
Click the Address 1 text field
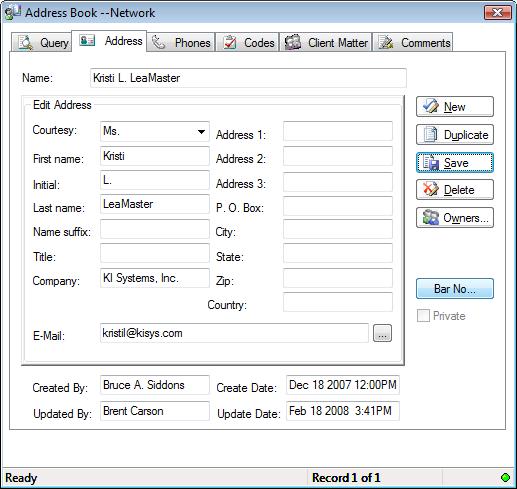(338, 131)
